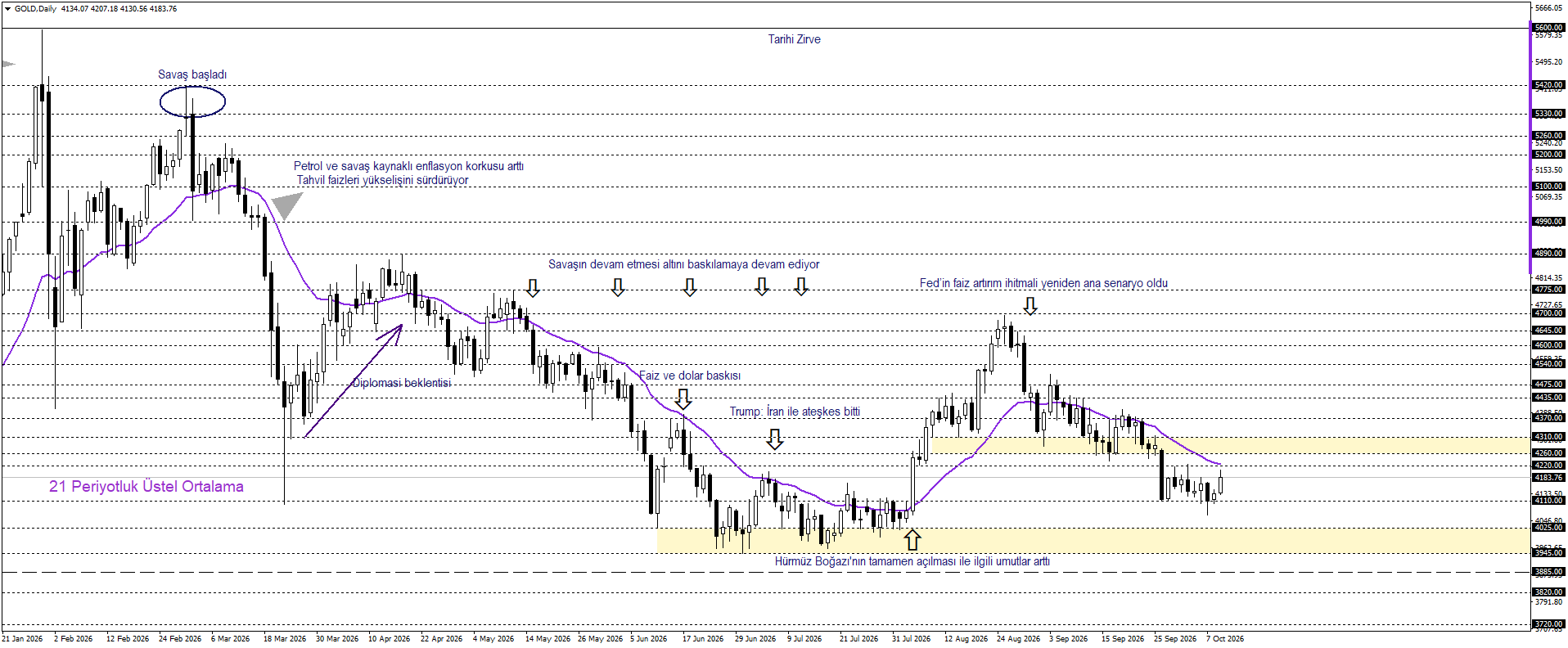Select the 'Tahvil faizleri yükselişini sürdürüyor' text
1568x648 pixels.
point(382,180)
